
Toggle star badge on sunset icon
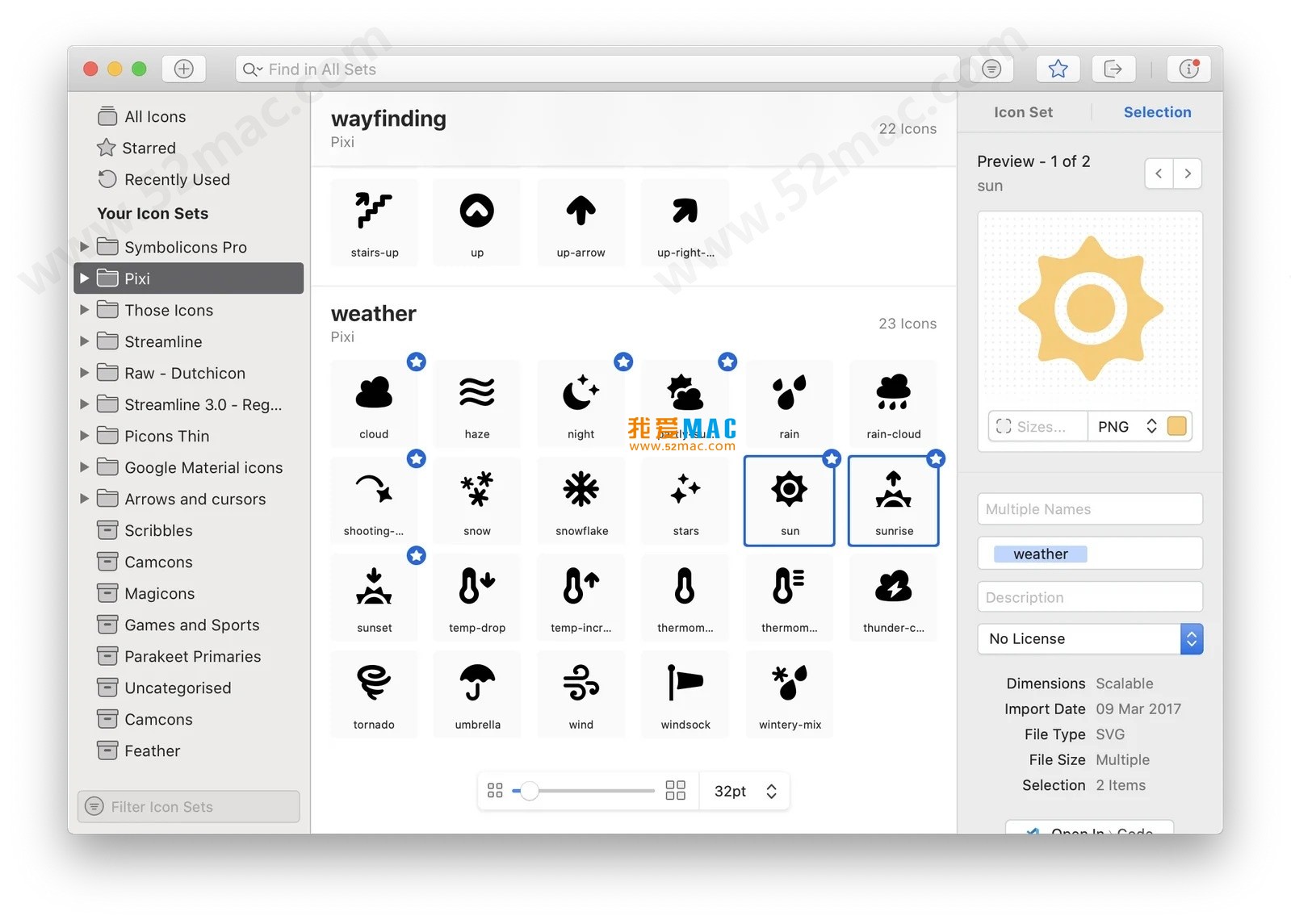tap(417, 555)
